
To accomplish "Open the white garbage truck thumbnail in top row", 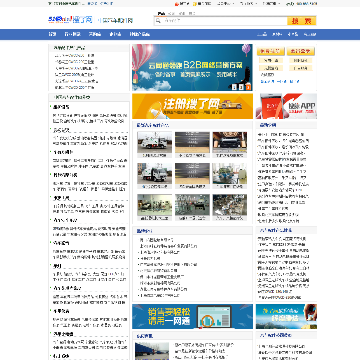I will [155, 142].
